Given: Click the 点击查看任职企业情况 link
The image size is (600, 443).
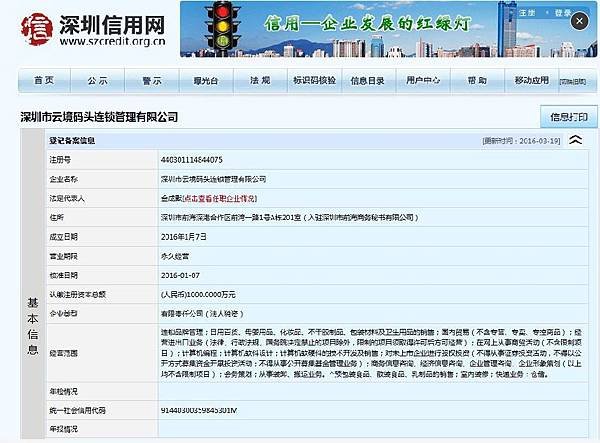Looking at the screenshot, I should pos(219,198).
